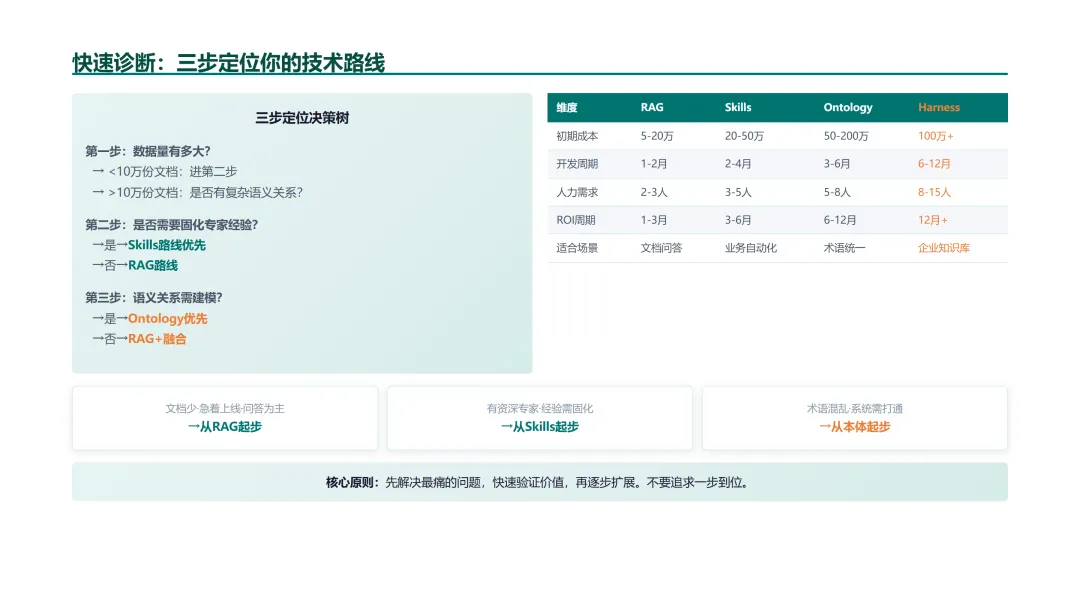
Task: Click the cell 3-5人
Action: (738, 192)
